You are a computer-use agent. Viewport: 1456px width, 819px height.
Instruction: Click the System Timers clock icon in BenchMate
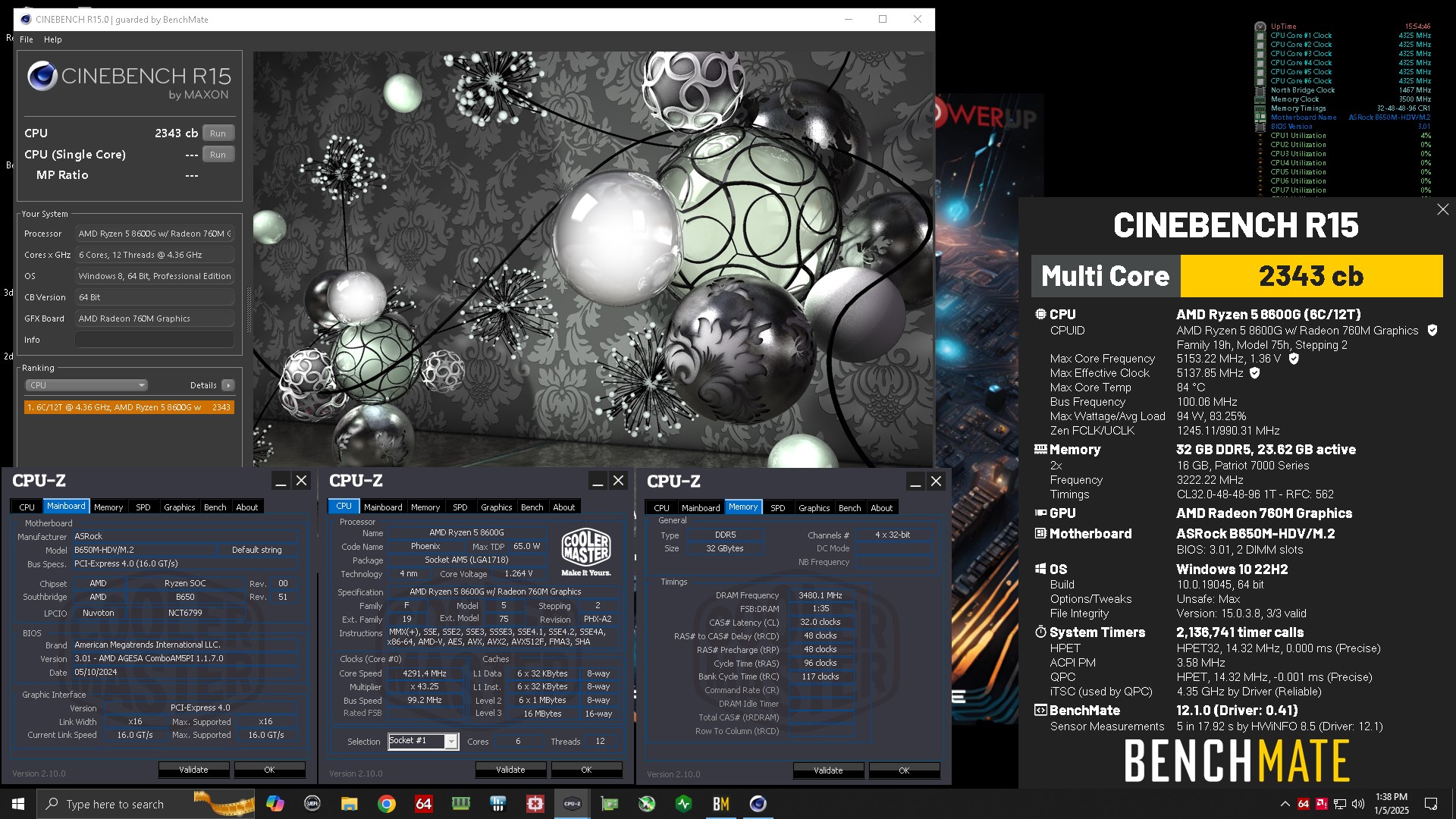tap(1040, 632)
